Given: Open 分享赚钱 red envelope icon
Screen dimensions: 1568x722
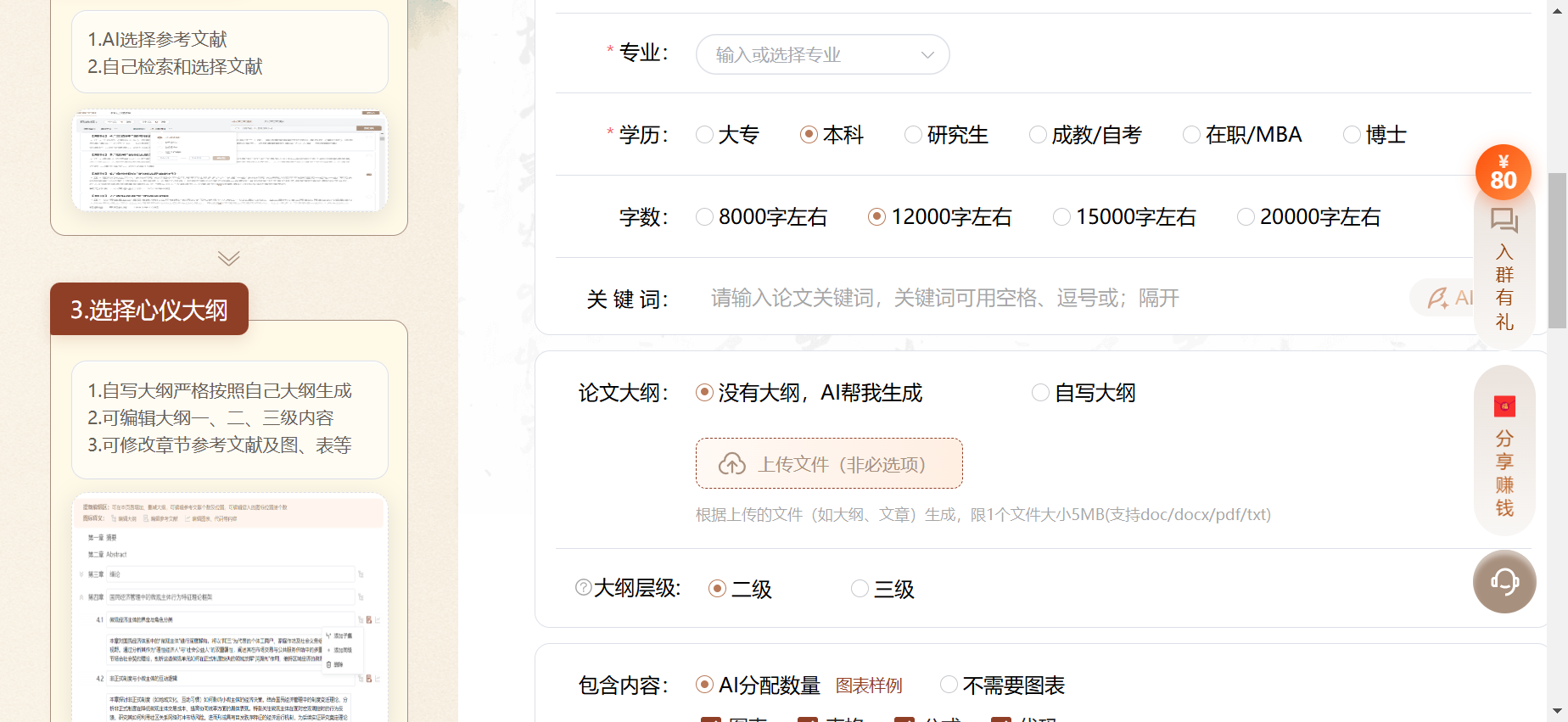Looking at the screenshot, I should (1504, 406).
